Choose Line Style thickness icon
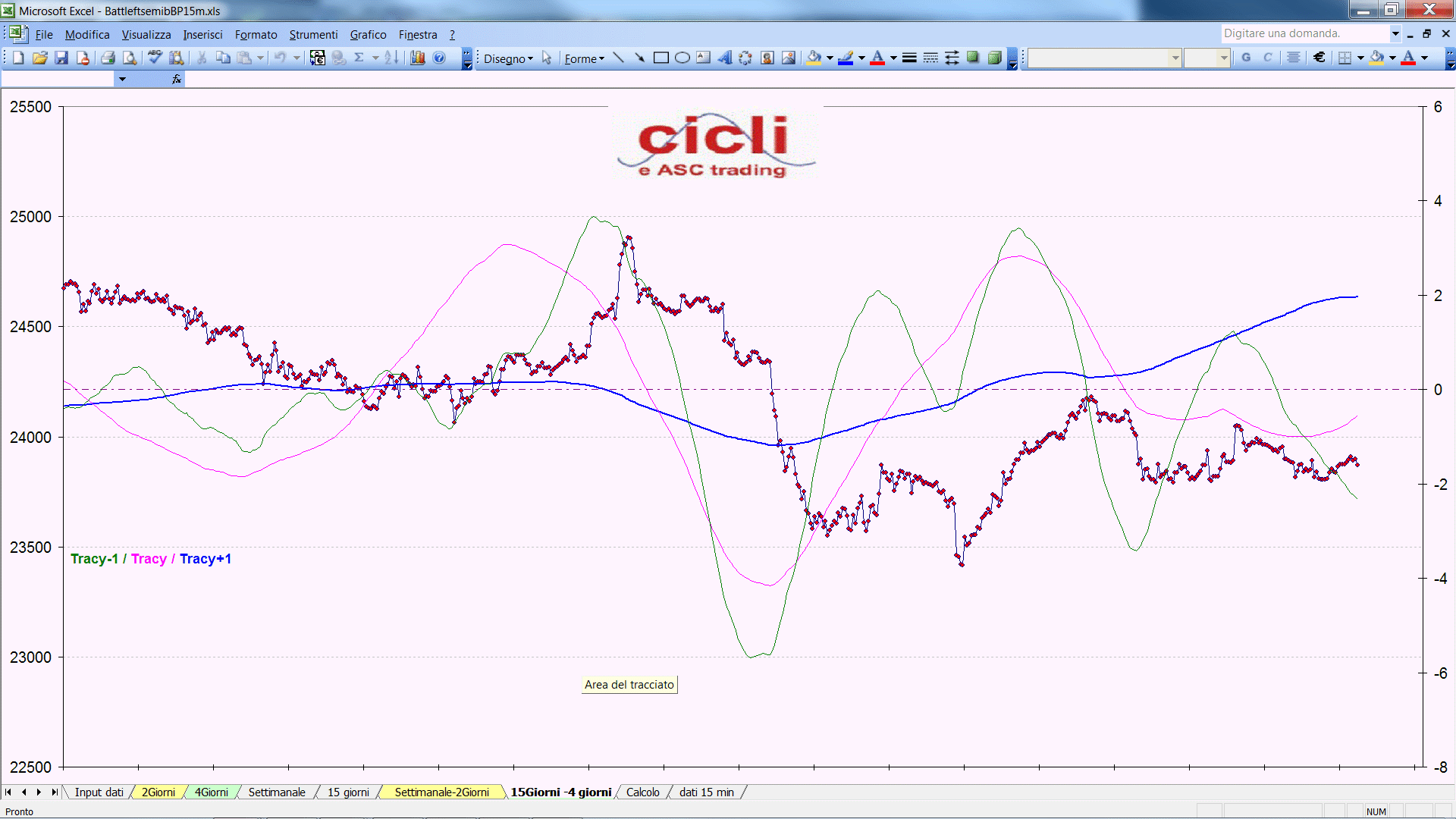Screen dimensions: 1456x819 click(x=909, y=58)
